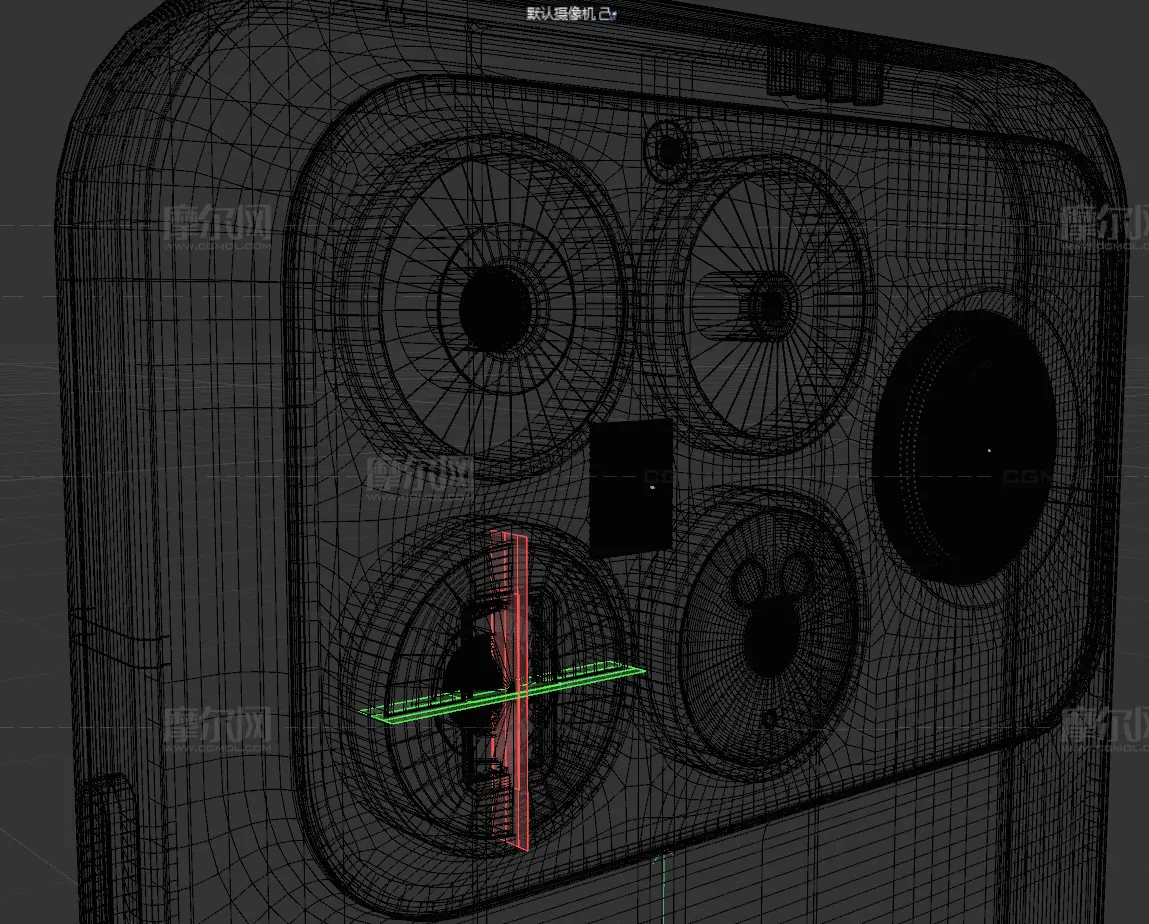
Task: Click the camera lock icon beside 默认摄像机
Action: (x=613, y=13)
